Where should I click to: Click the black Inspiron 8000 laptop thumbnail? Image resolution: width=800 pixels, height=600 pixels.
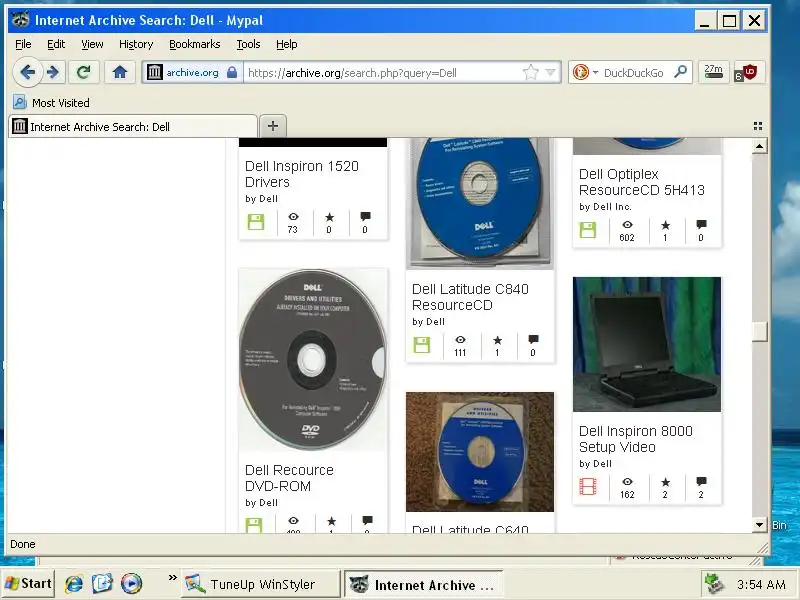tap(646, 344)
